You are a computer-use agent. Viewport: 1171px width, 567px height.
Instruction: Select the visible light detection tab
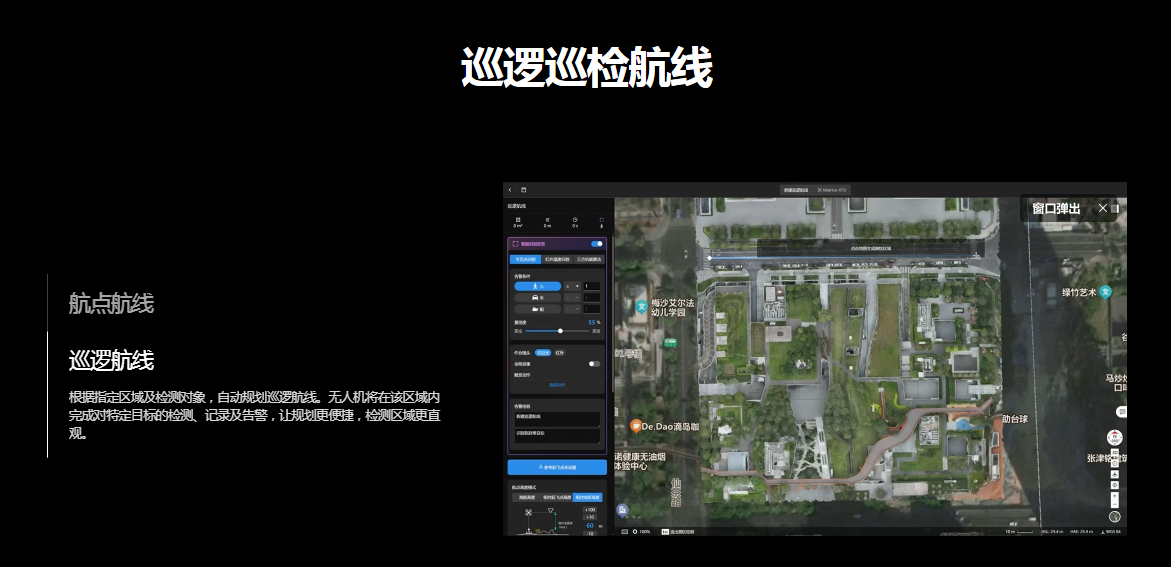pos(526,259)
